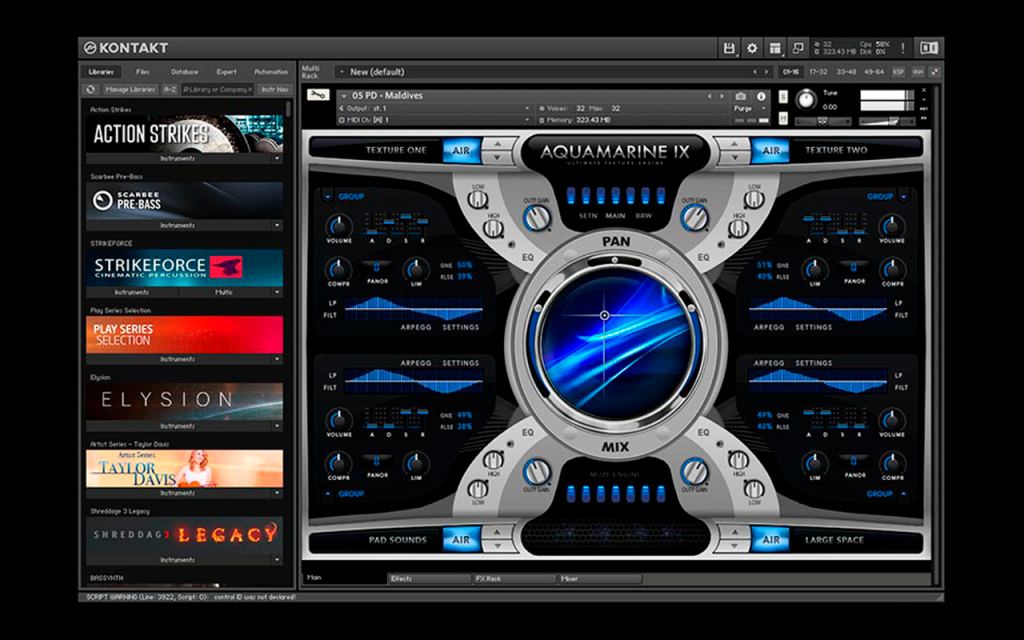The image size is (1024, 640).
Task: Adjust the Tune knob
Action: [807, 99]
